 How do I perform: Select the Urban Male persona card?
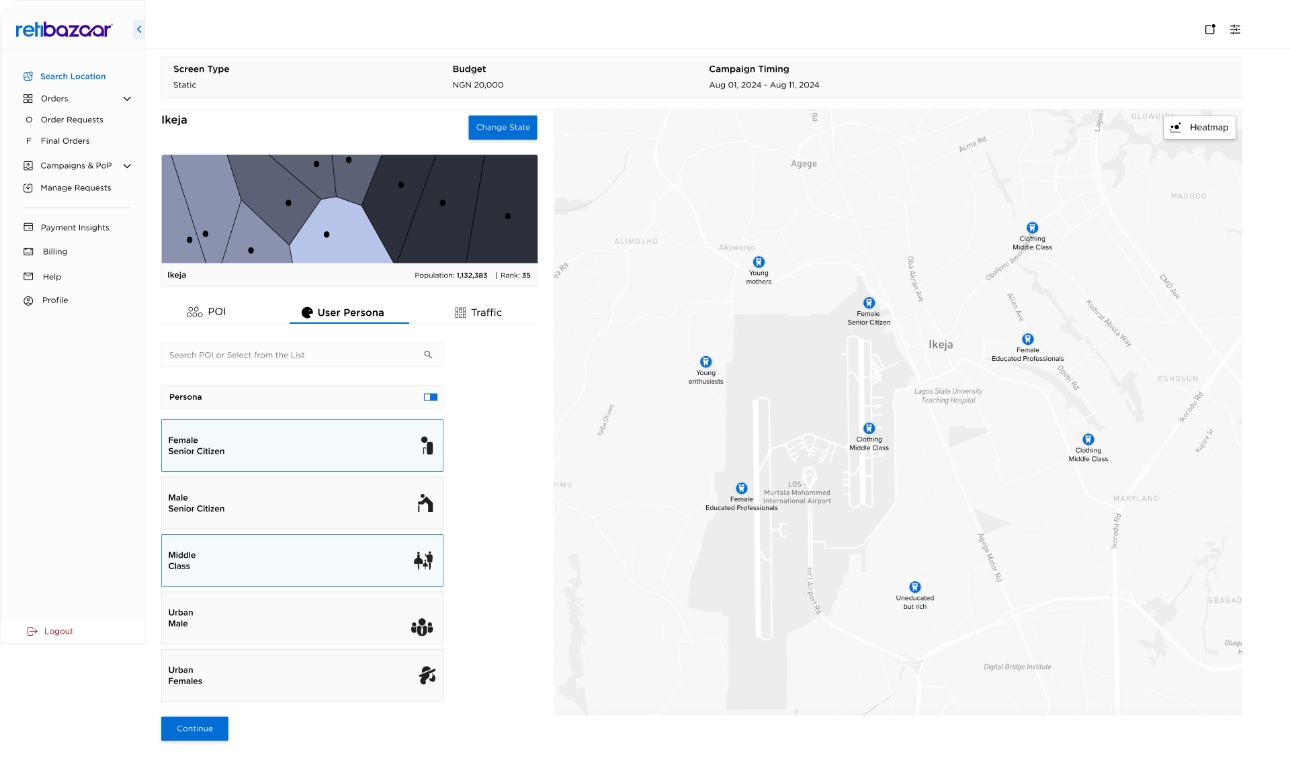click(302, 618)
